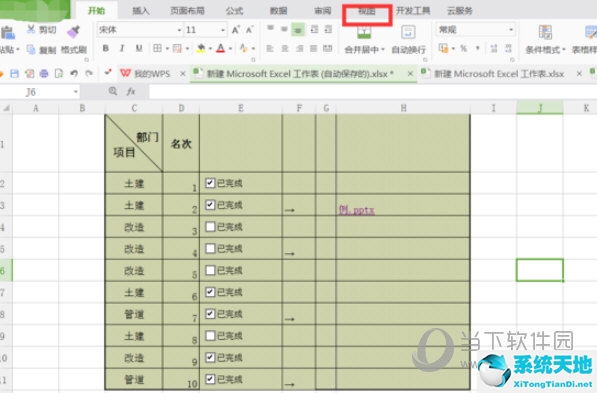Screen dimensions: 597x393
Task: Apply Underline formatting
Action: tap(139, 48)
